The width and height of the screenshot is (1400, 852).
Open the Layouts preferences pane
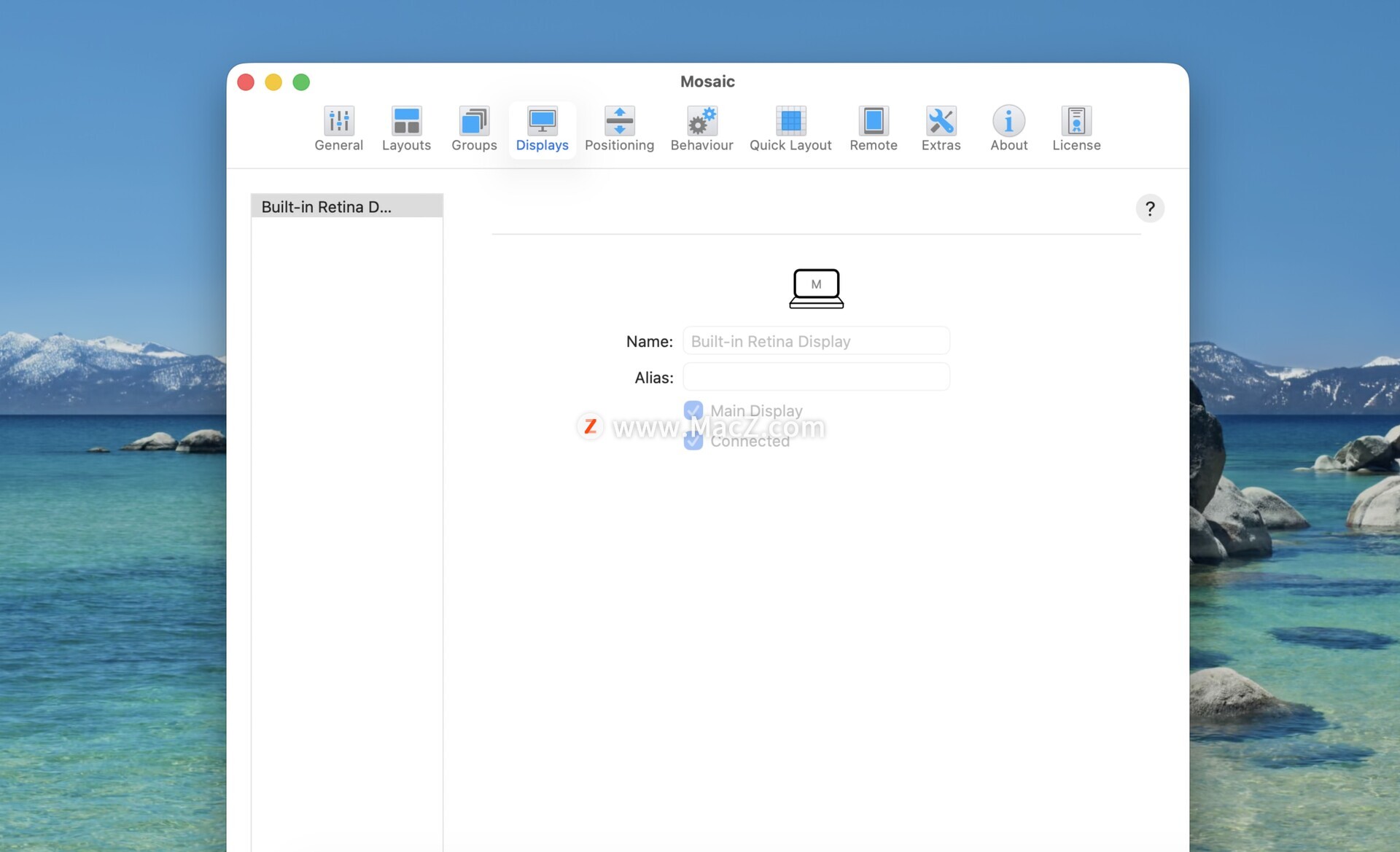point(406,129)
